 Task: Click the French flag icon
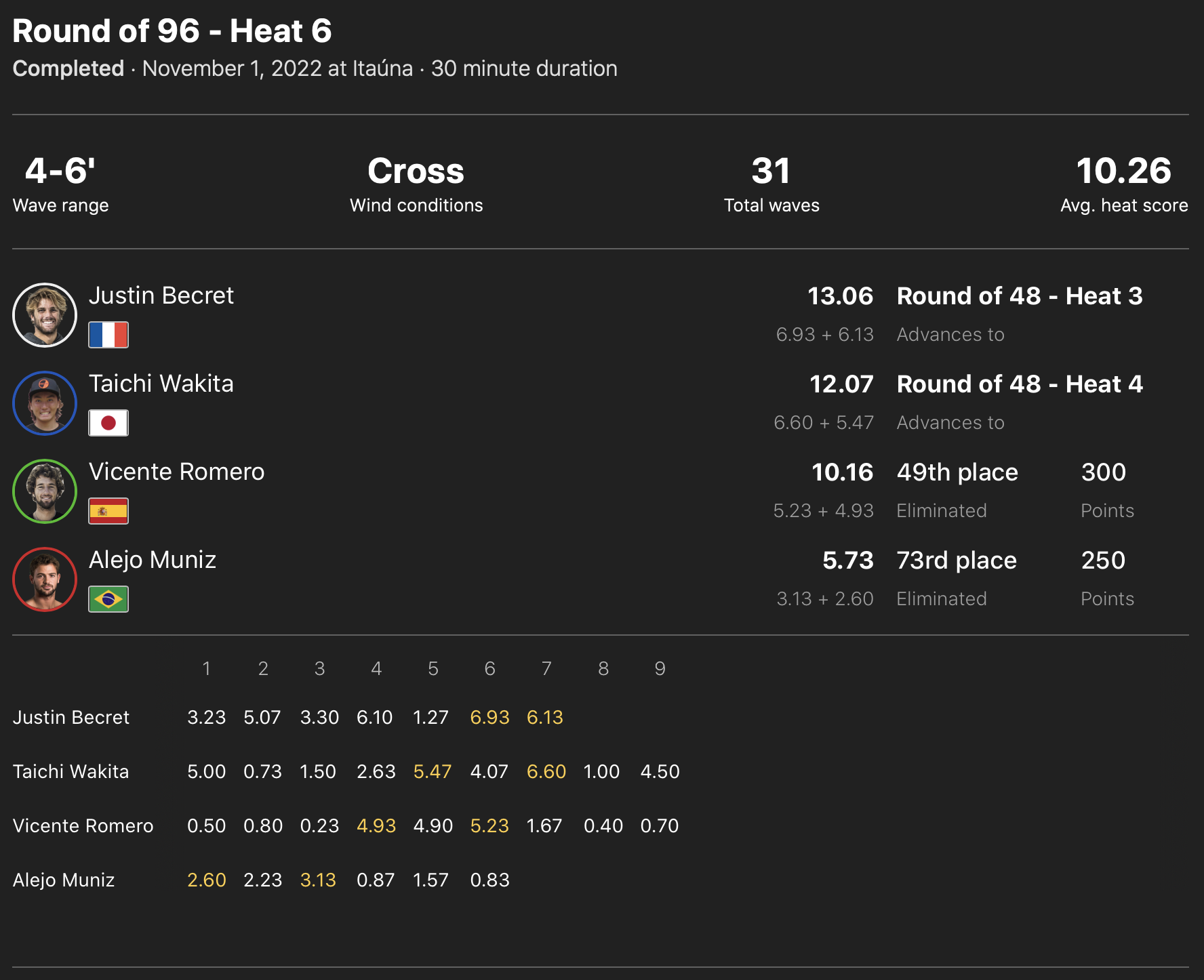[108, 335]
